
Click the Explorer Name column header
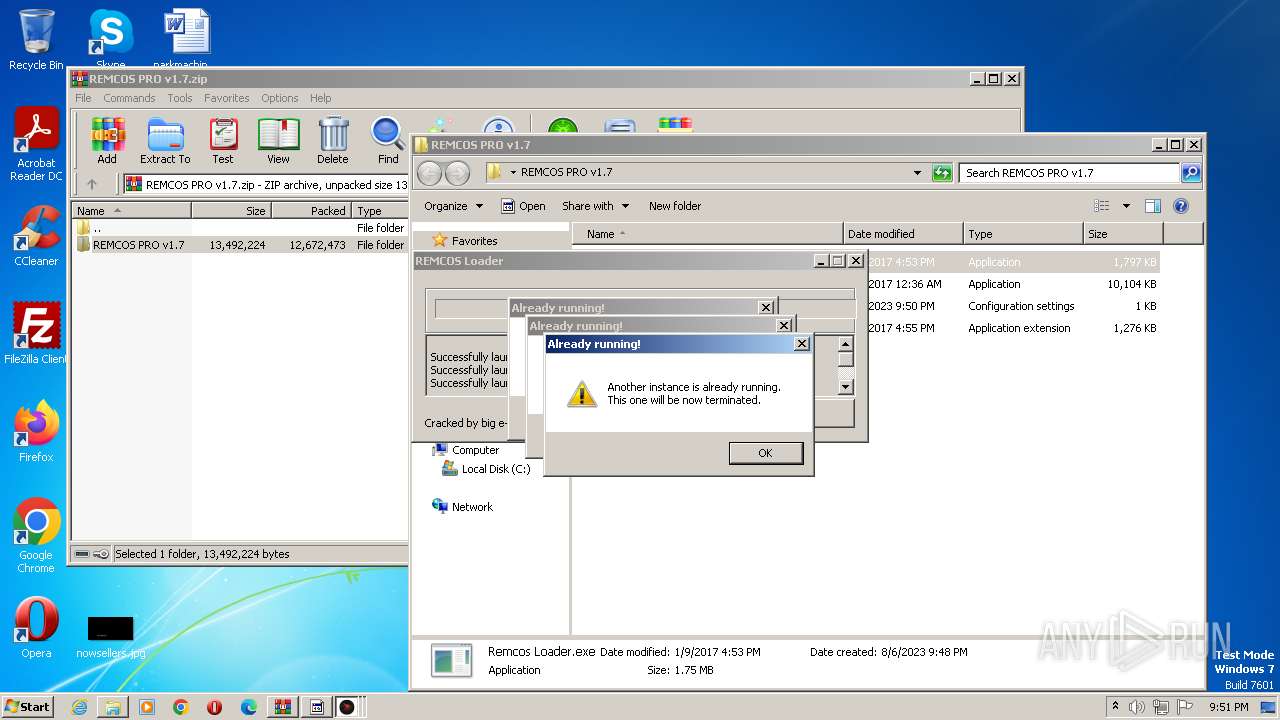[x=707, y=234]
